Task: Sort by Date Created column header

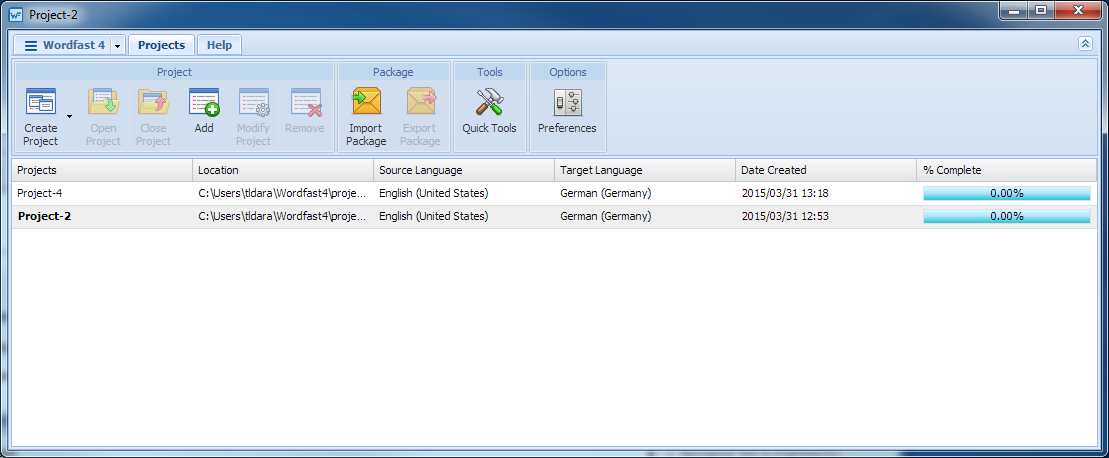Action: [x=826, y=170]
